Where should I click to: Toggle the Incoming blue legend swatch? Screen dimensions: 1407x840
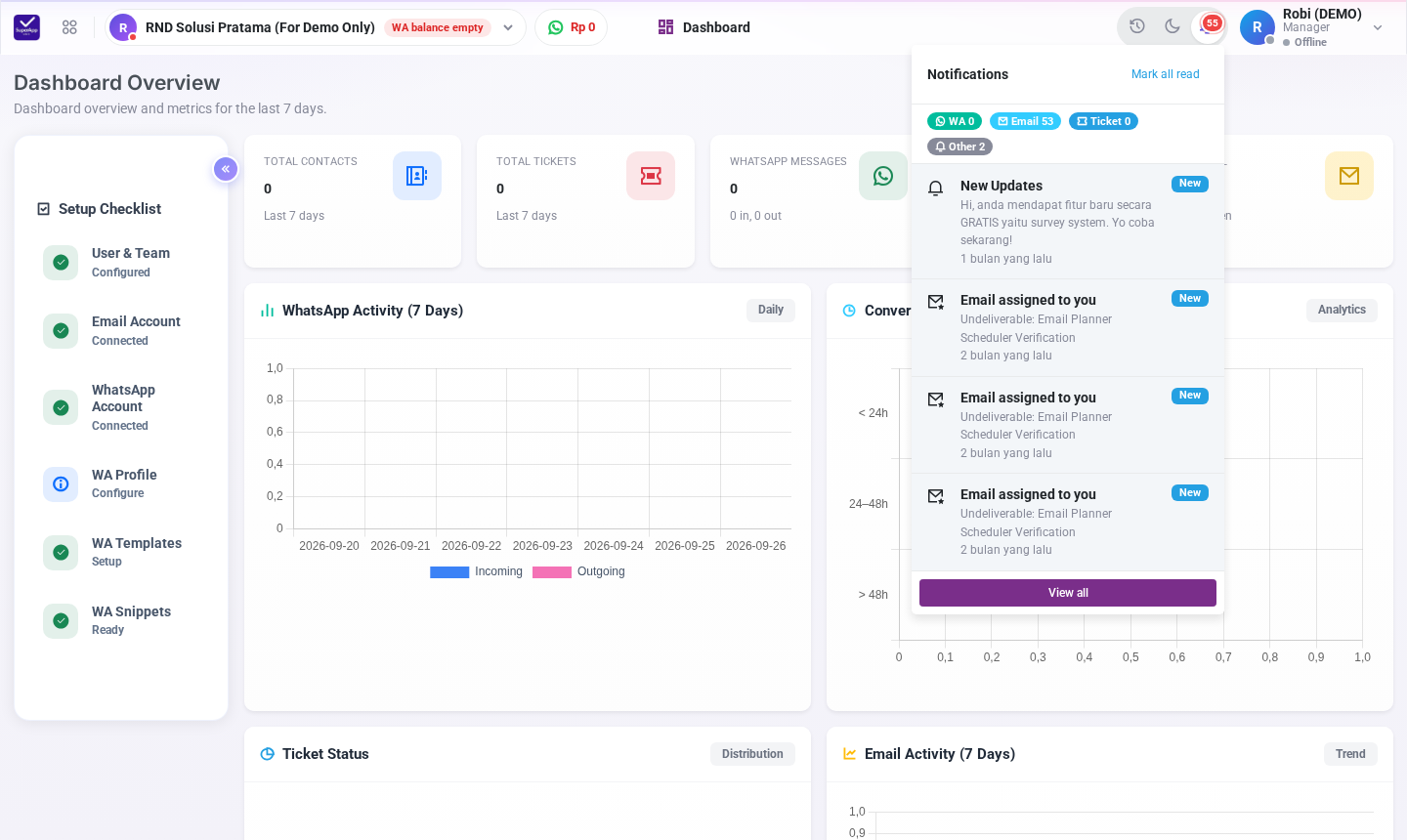(449, 572)
